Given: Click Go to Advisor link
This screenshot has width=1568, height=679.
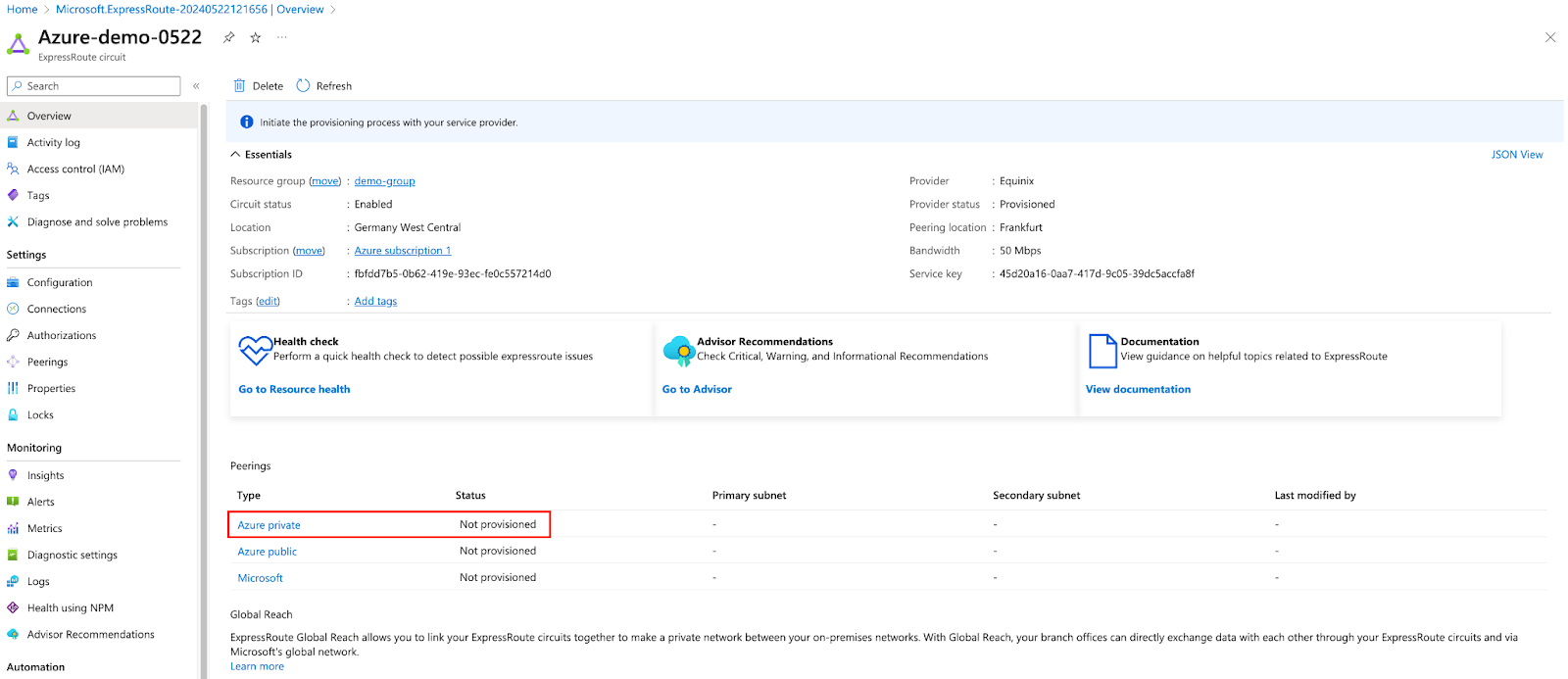Looking at the screenshot, I should tap(697, 390).
